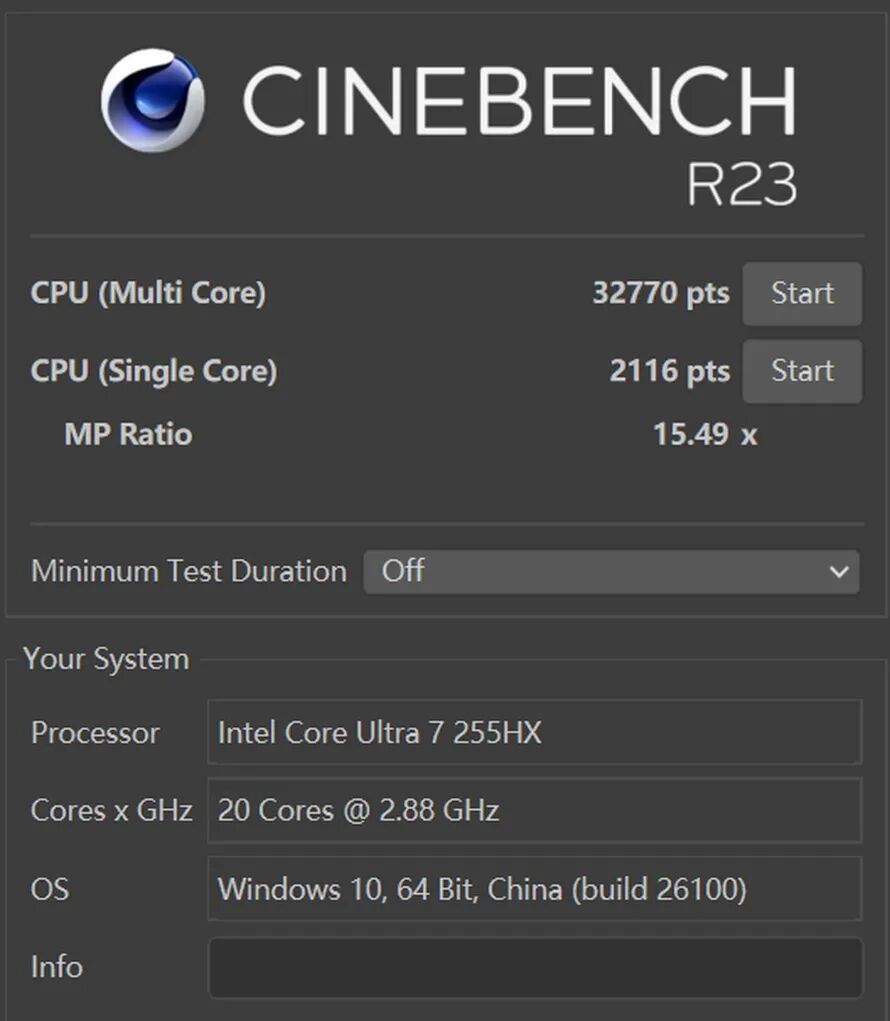Click the 32770 pts multi core score
This screenshot has width=890, height=1021.
(660, 294)
